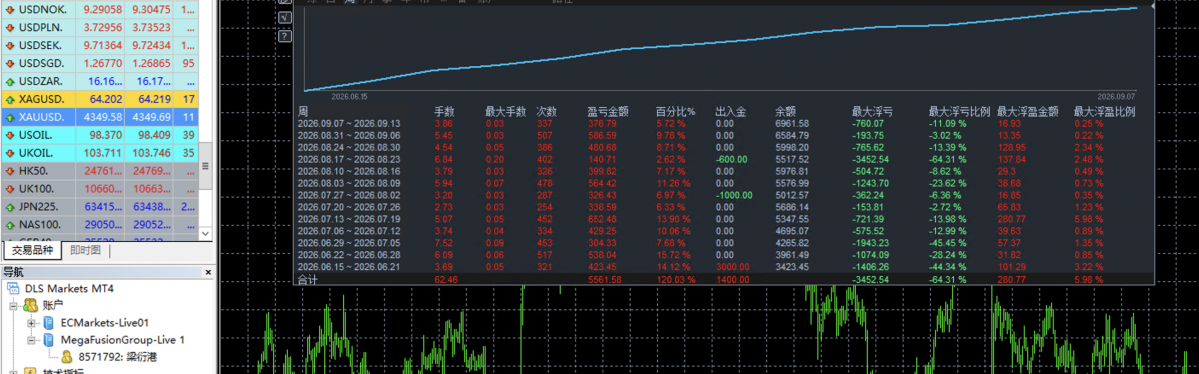Select the 2026.06.15 ~ 2026.06.21 week row
The image size is (1199, 374).
coord(723,266)
